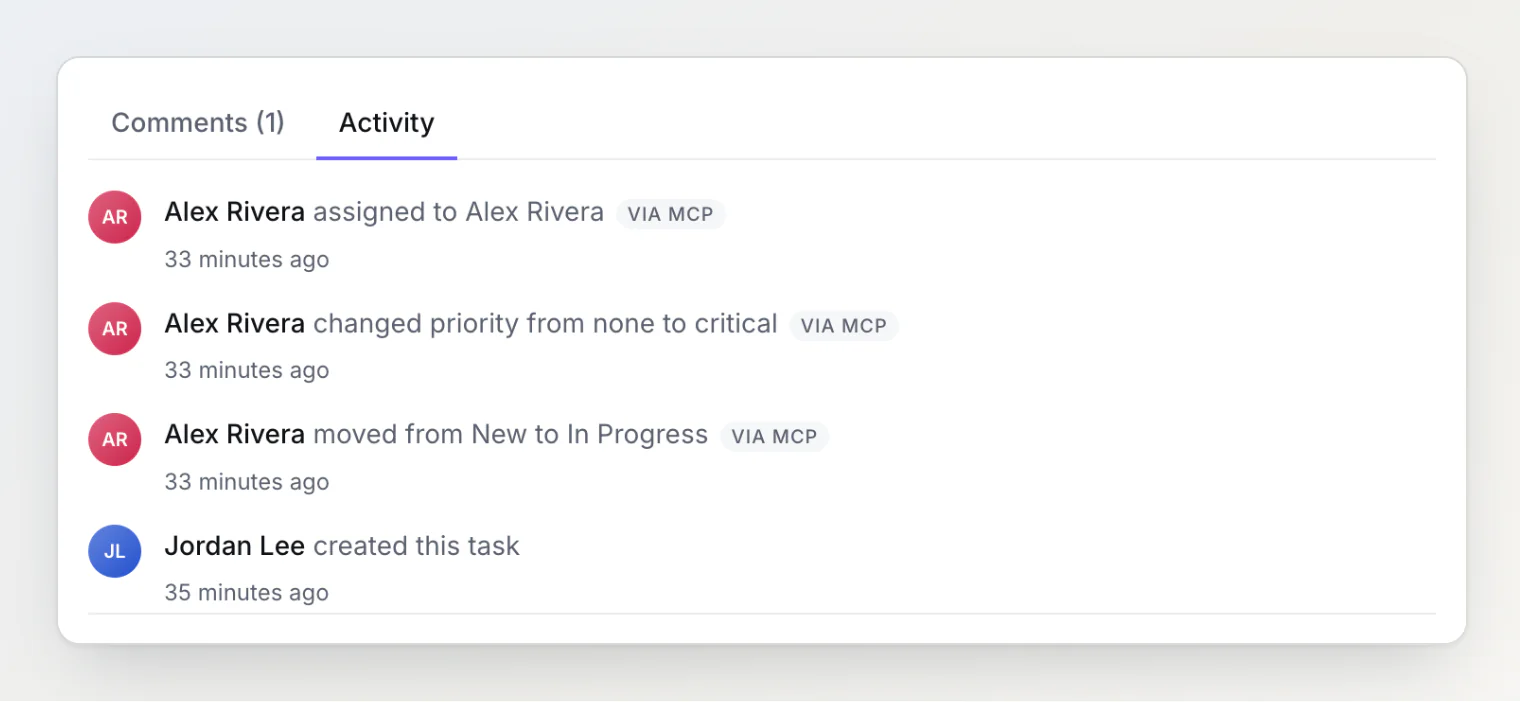Click 'moved from New to In Progress' text
The height and width of the screenshot is (702, 1520).
click(x=511, y=435)
